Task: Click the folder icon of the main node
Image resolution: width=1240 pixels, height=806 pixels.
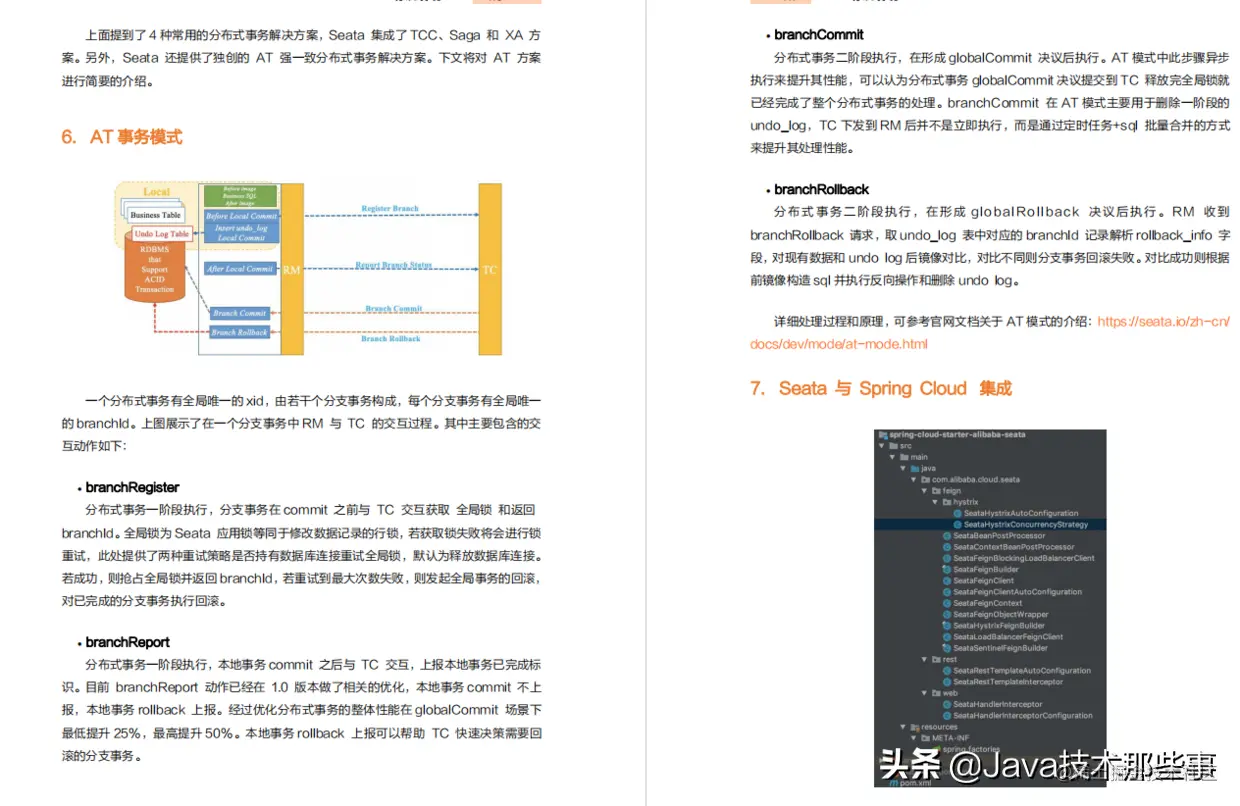Action: click(x=904, y=457)
